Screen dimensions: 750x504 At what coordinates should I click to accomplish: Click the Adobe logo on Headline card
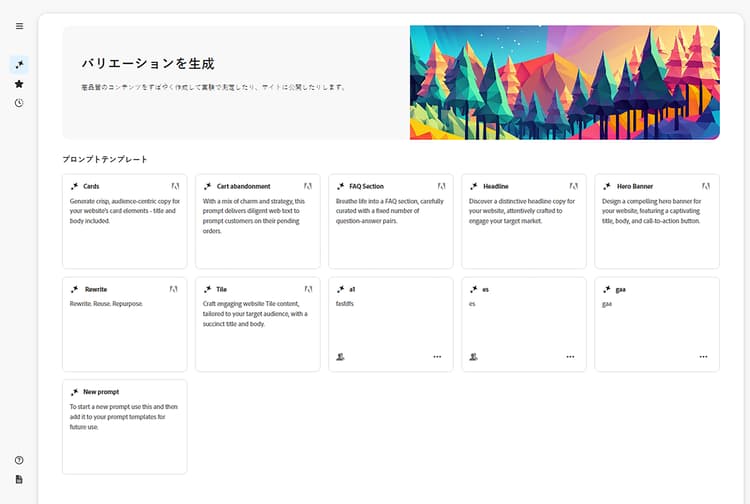pos(574,186)
